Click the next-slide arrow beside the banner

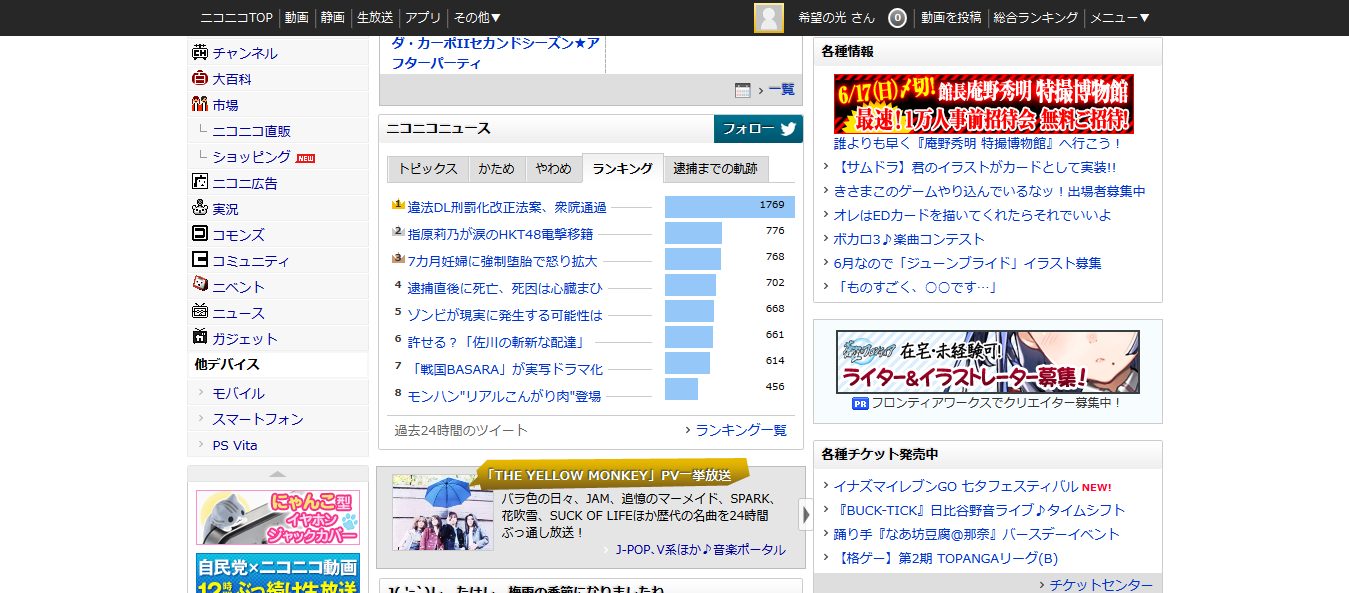pyautogui.click(x=806, y=515)
